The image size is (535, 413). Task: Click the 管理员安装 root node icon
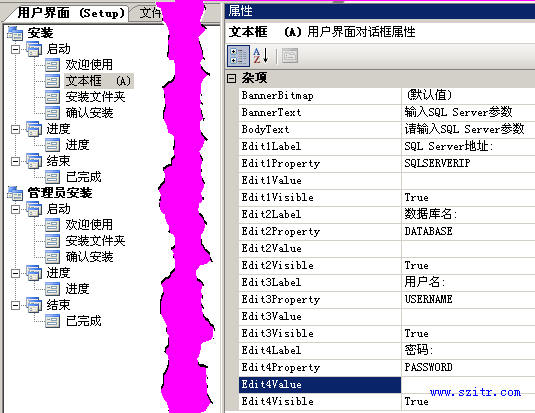(x=15, y=193)
